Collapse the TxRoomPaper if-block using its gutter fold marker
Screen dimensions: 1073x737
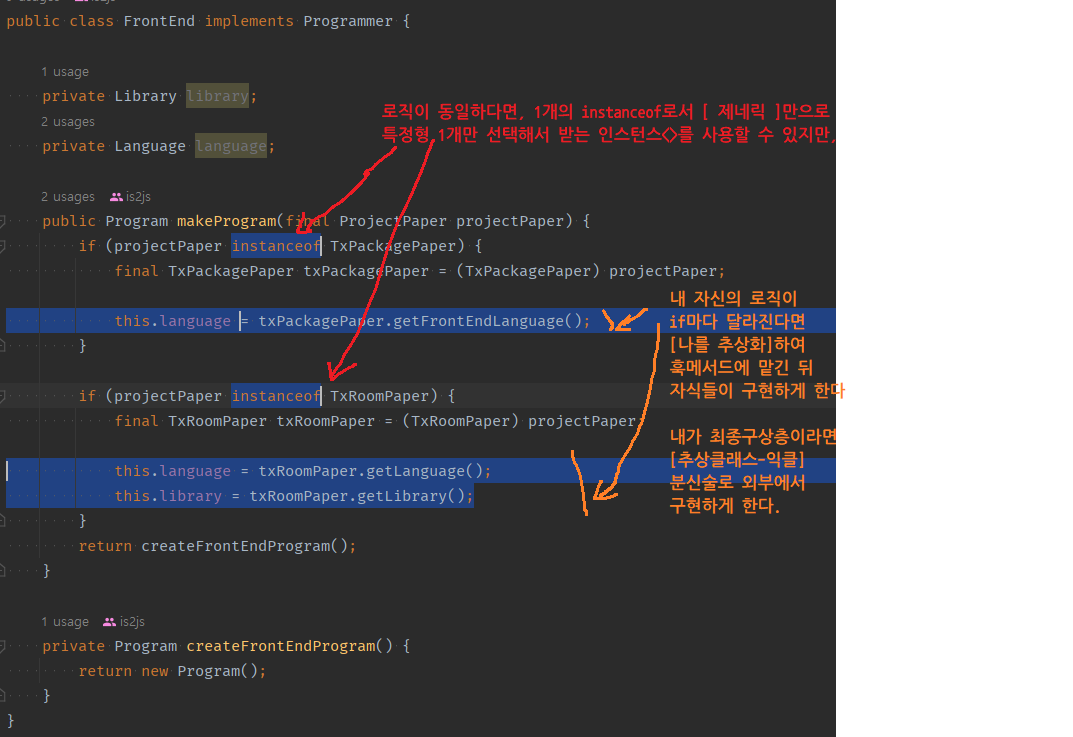click(3, 396)
